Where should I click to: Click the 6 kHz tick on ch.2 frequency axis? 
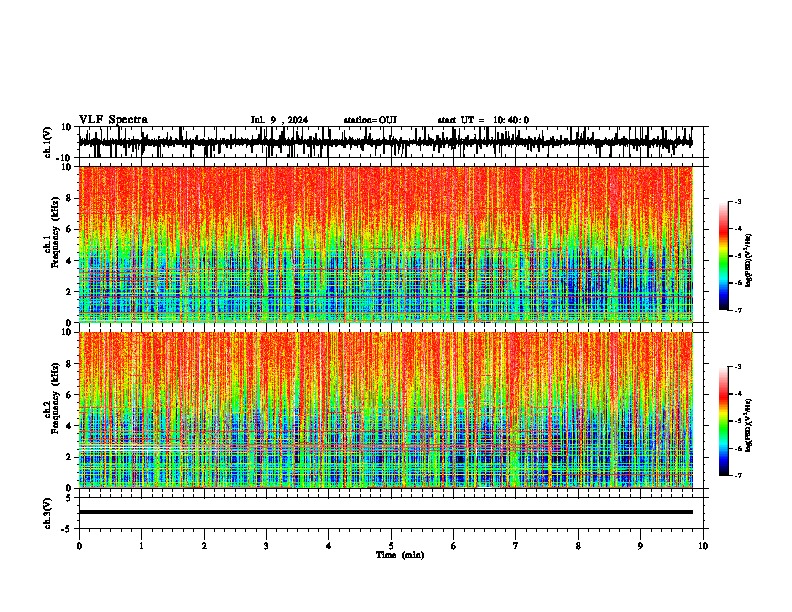click(x=69, y=395)
